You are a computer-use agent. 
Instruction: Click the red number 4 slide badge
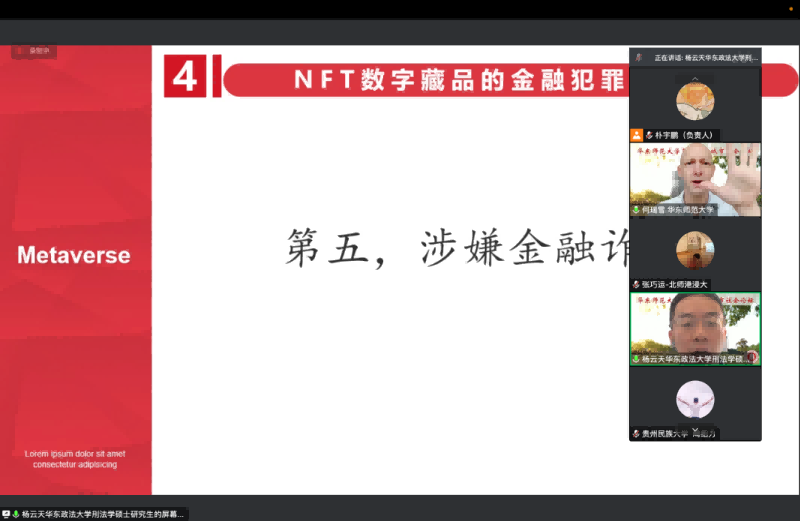[186, 77]
